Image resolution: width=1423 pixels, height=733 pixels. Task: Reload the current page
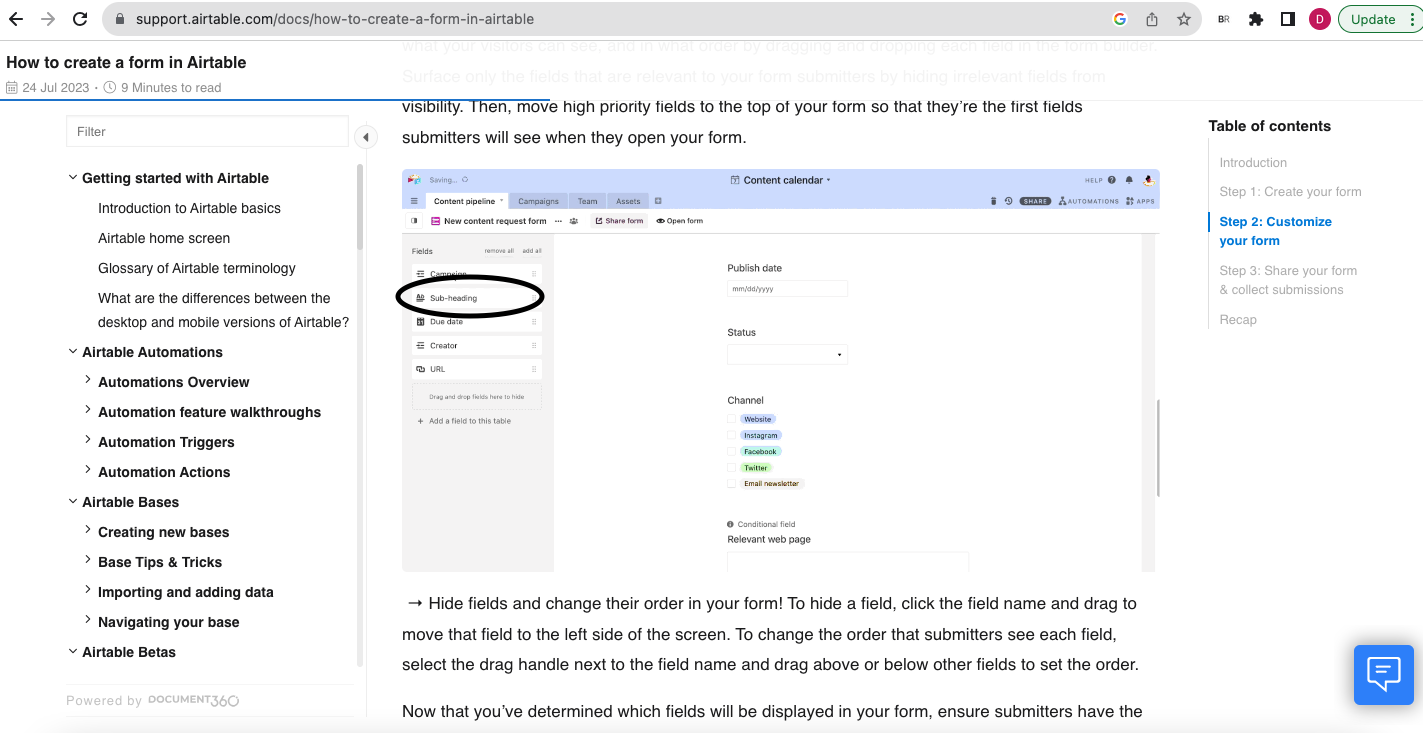click(79, 19)
